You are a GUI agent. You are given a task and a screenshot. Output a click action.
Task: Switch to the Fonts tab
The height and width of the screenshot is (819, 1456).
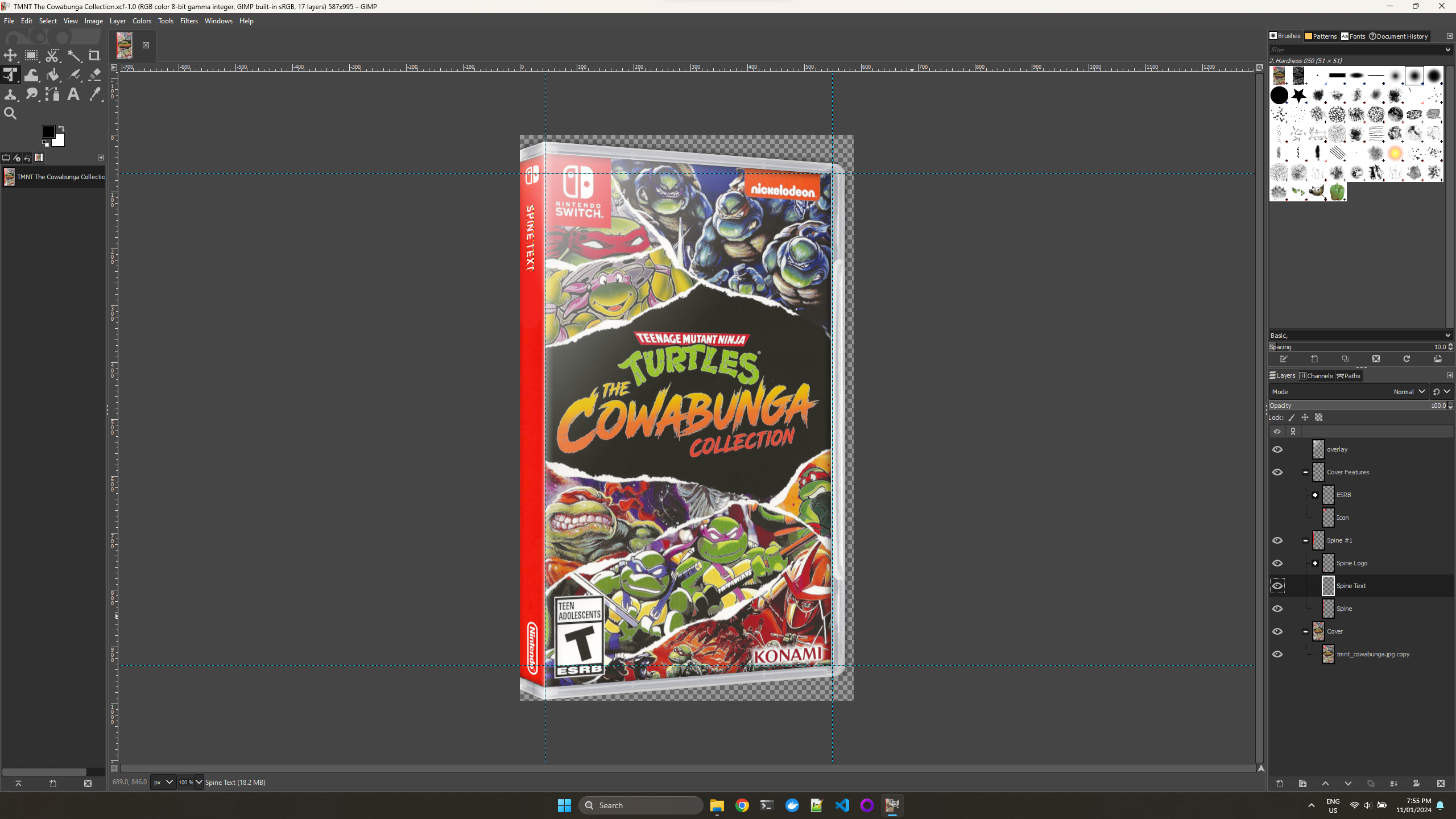(x=1353, y=36)
